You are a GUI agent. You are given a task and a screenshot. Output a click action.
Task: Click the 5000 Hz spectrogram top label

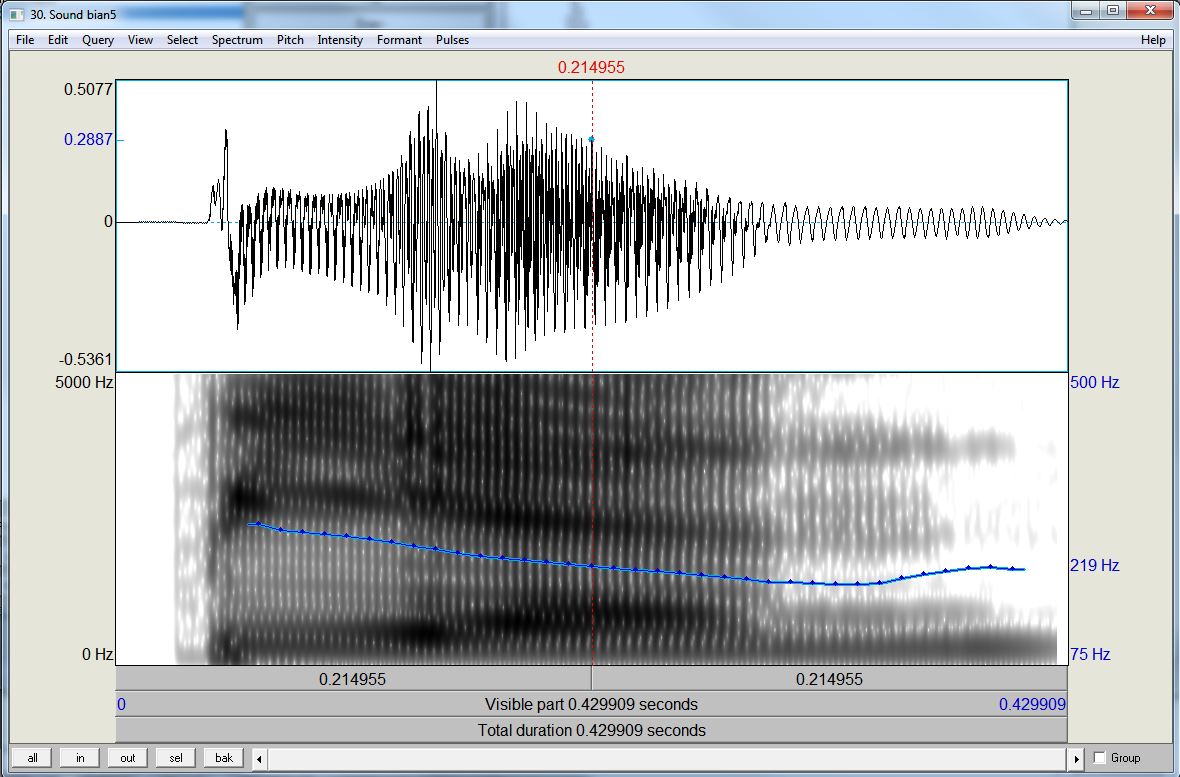84,382
